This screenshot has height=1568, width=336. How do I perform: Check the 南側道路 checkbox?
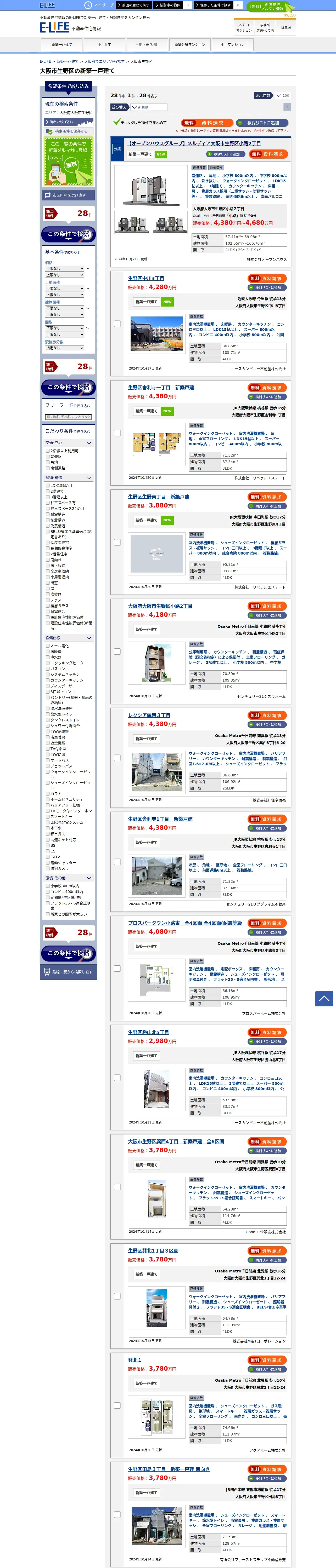[x=48, y=468]
